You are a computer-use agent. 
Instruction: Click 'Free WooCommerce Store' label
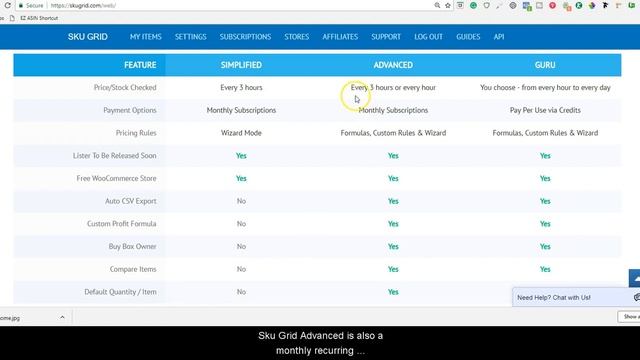(x=116, y=178)
